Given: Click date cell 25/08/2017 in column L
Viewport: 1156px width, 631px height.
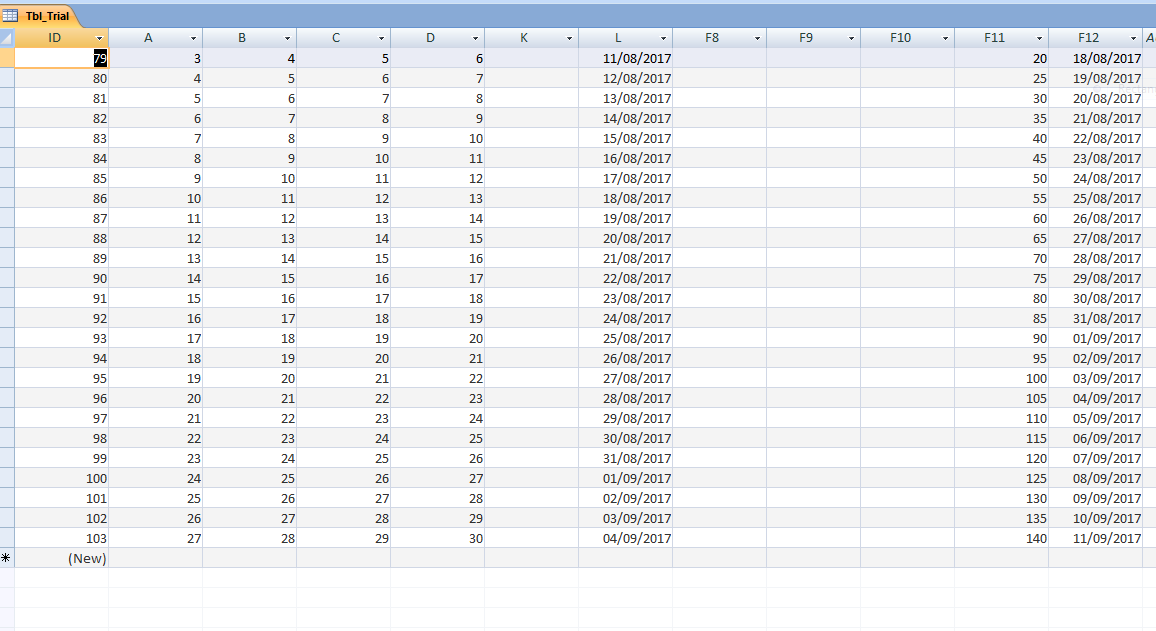Looking at the screenshot, I should click(626, 338).
